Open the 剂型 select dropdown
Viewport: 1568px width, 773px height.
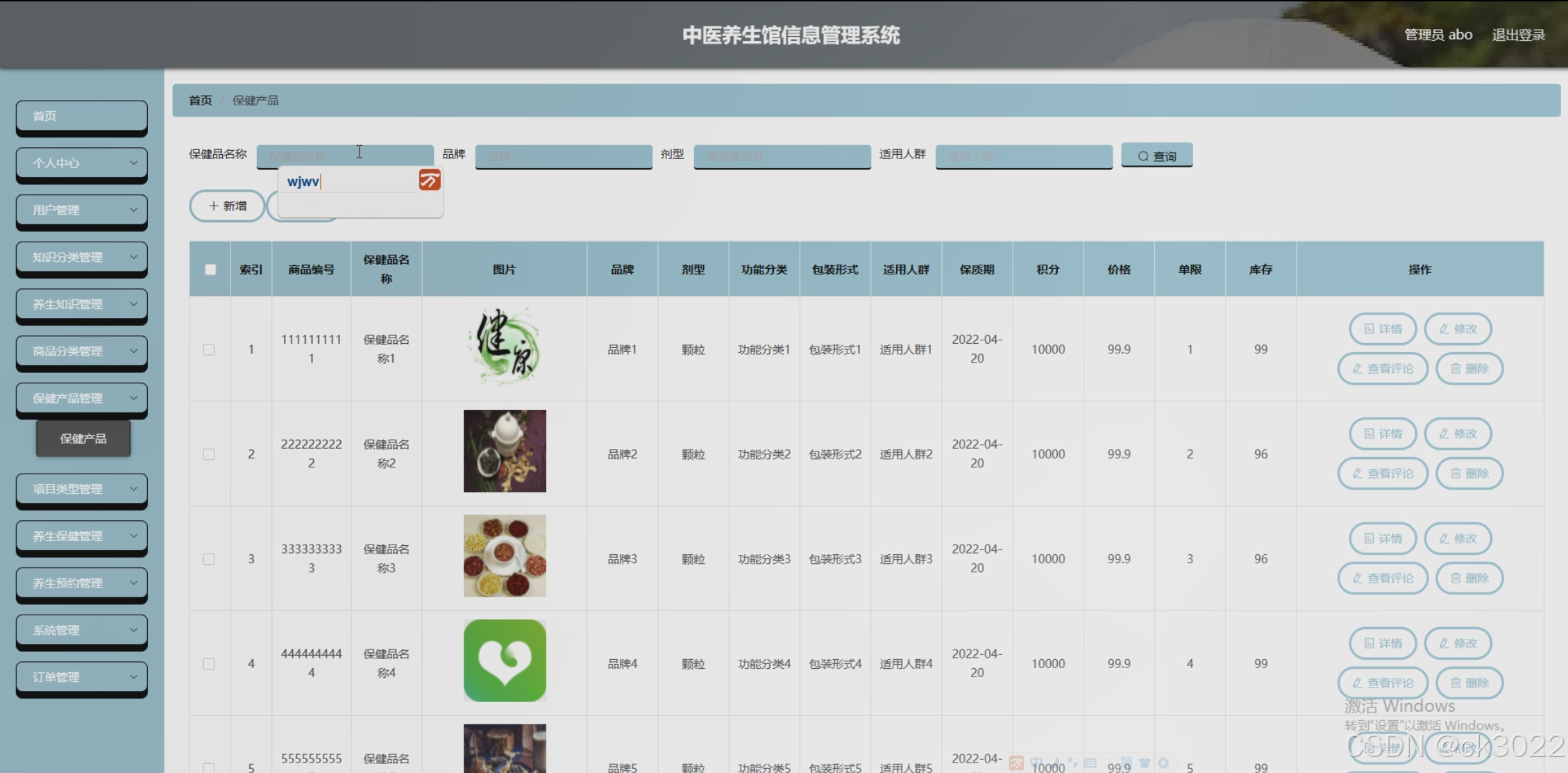pos(782,157)
